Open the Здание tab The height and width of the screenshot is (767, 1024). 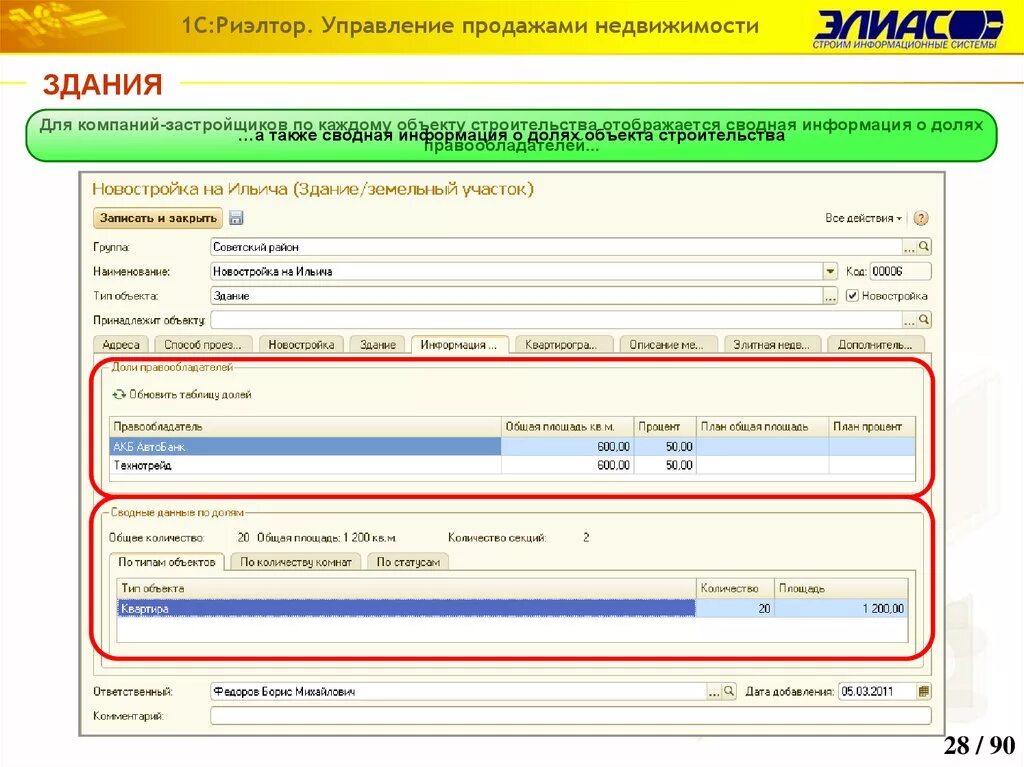(377, 344)
